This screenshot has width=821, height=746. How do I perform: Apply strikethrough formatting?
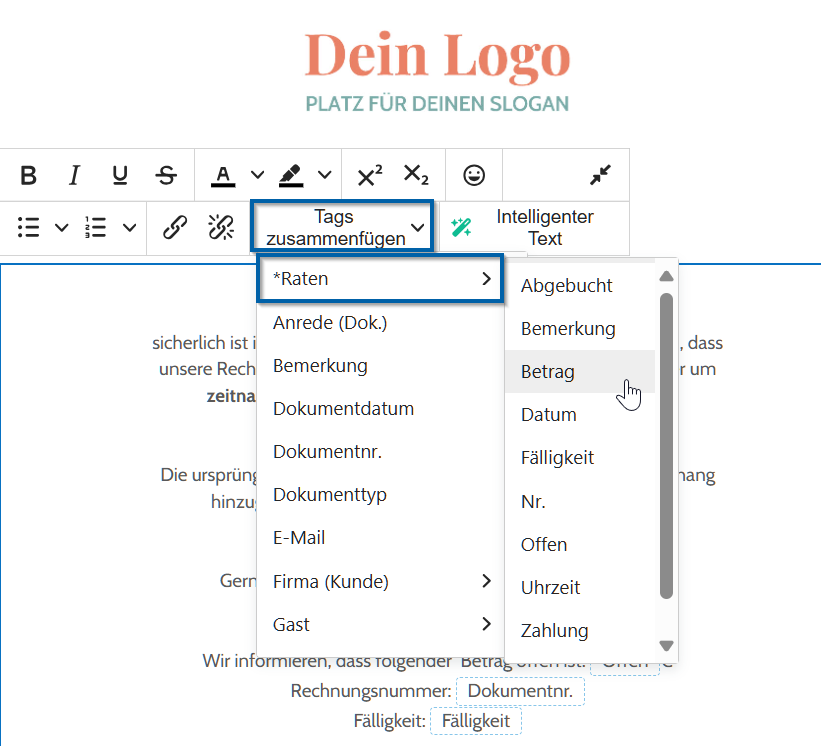166,176
